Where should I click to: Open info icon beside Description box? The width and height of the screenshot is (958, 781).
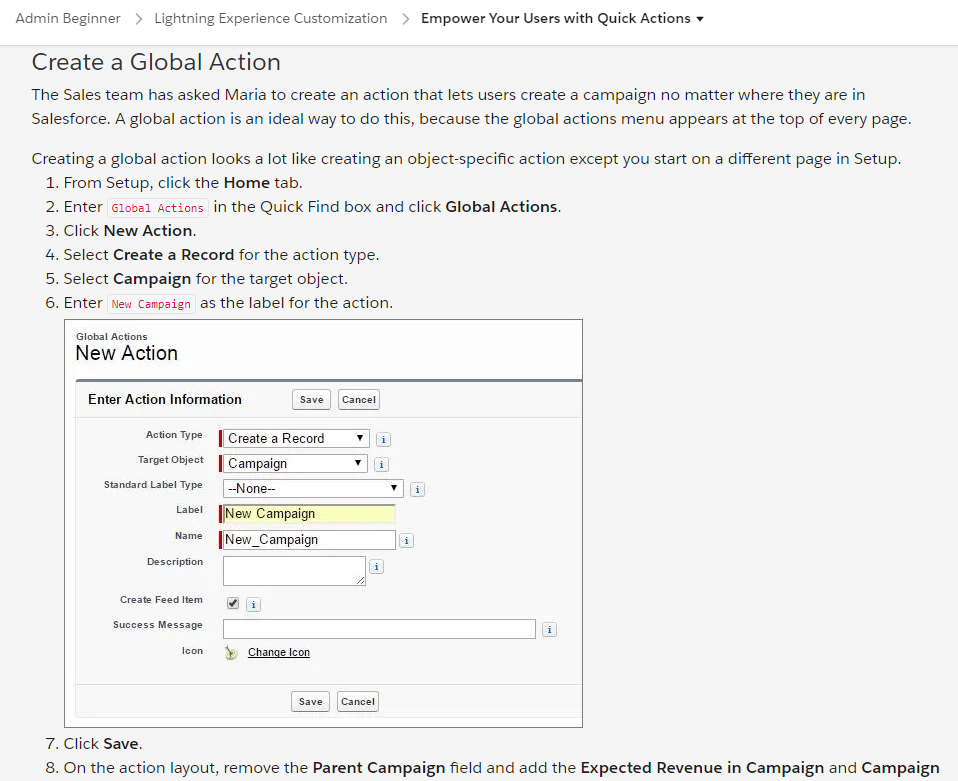[x=376, y=566]
